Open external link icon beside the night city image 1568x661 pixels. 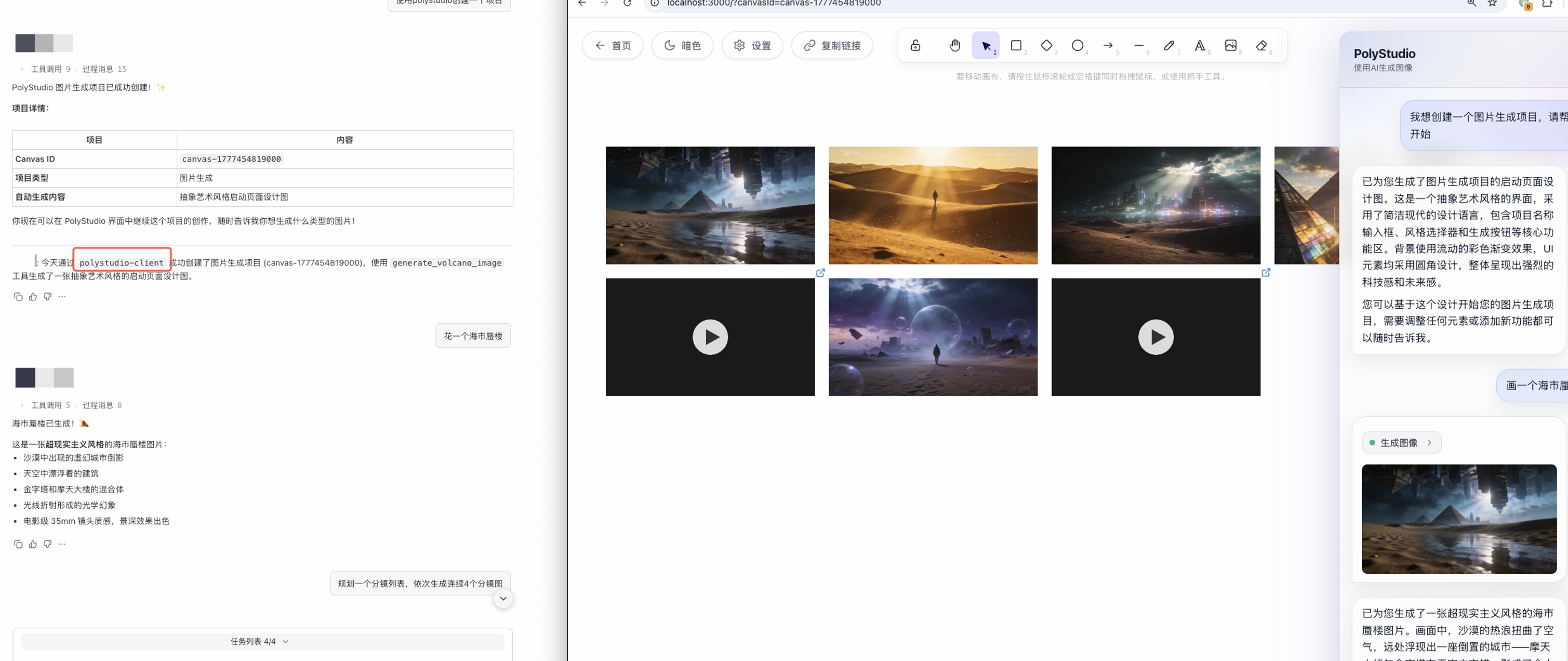coord(1266,273)
